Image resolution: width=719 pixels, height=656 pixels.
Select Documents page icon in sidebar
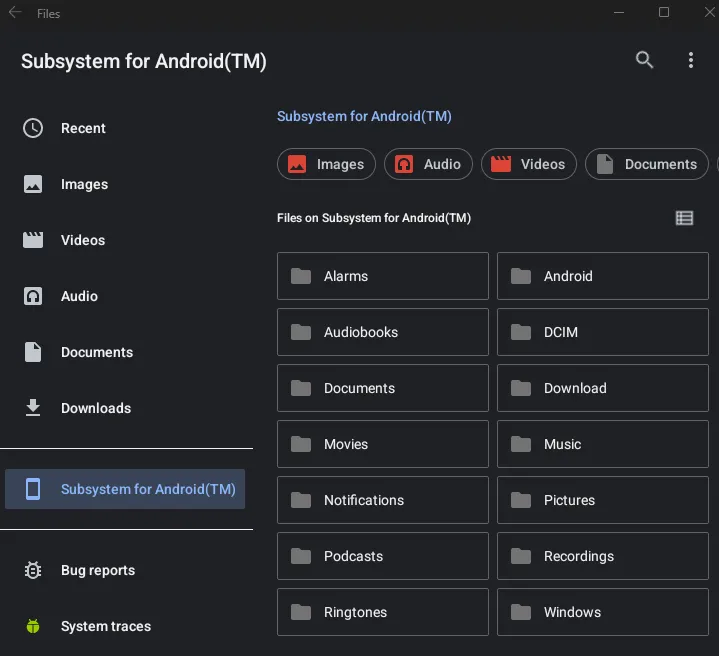click(x=33, y=352)
